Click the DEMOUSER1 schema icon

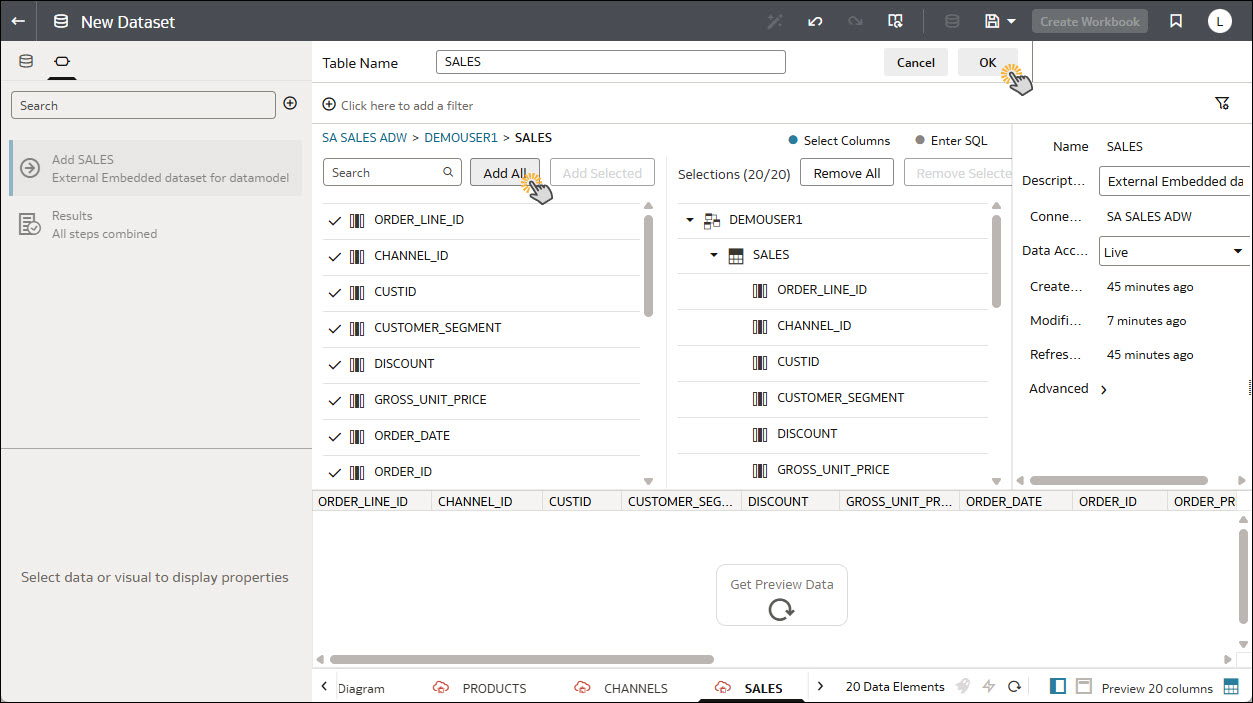[712, 220]
